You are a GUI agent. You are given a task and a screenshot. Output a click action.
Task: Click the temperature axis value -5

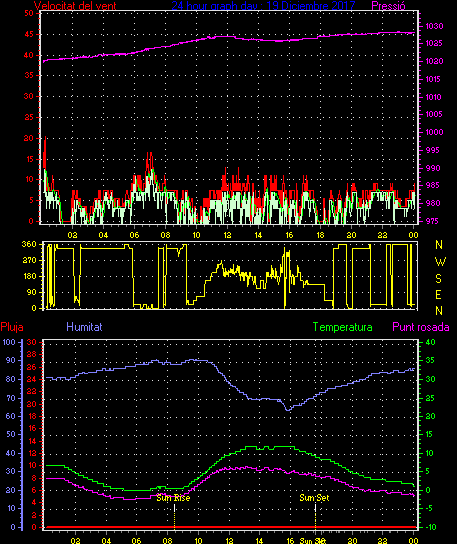pyautogui.click(x=430, y=508)
